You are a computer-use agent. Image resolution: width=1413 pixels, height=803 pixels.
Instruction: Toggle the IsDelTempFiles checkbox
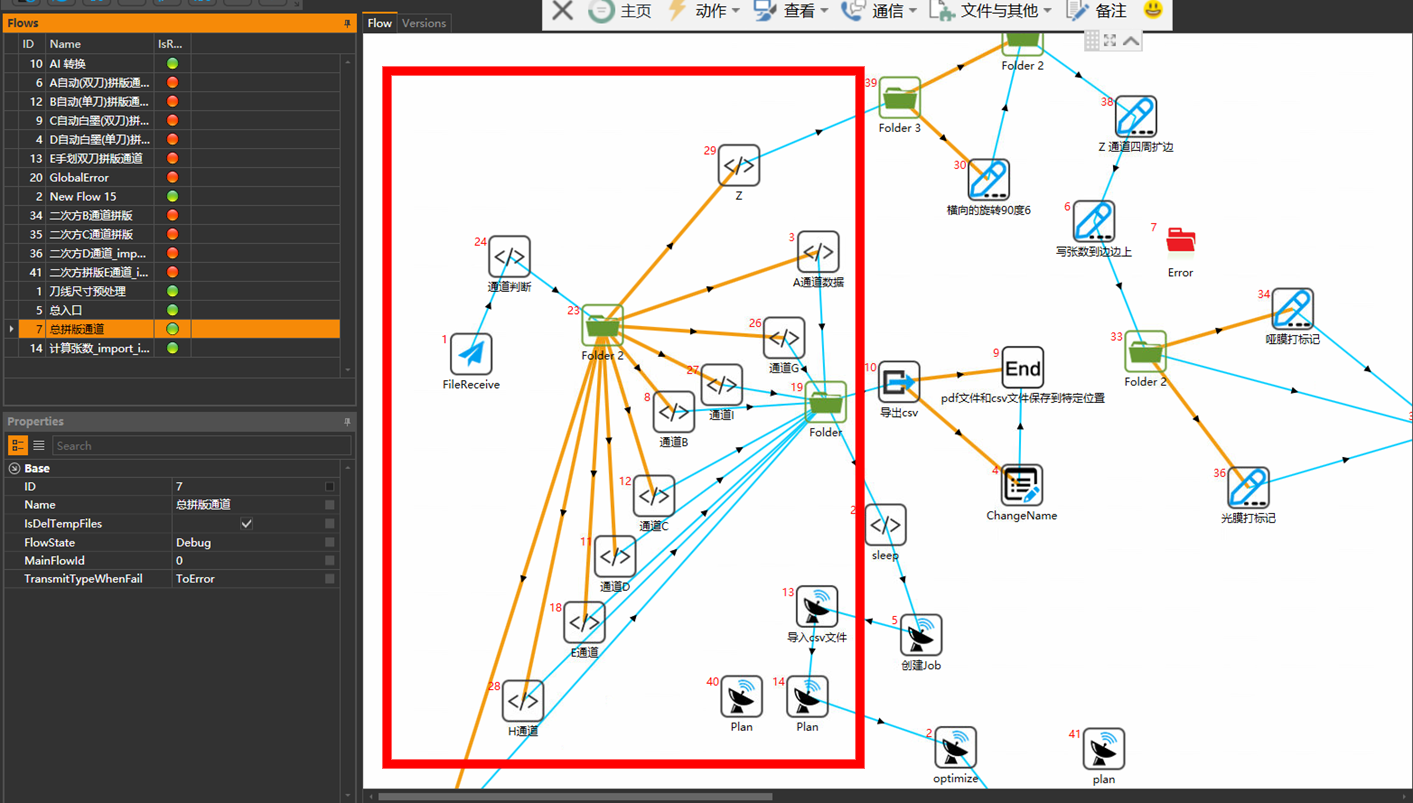tap(246, 524)
